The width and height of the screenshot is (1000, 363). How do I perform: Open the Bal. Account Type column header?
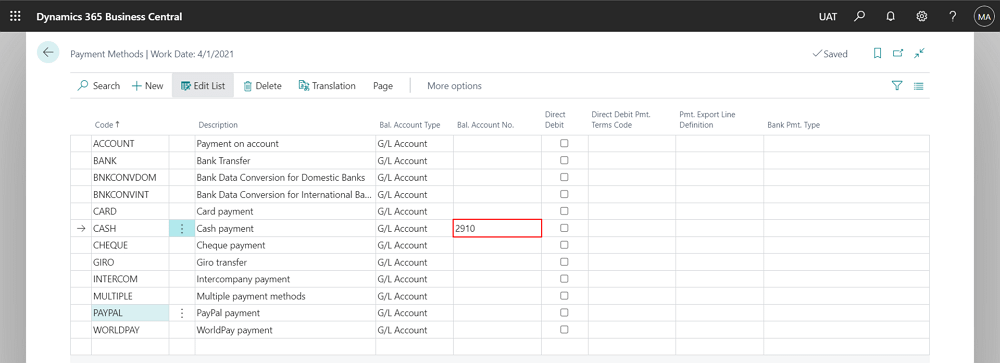click(409, 125)
